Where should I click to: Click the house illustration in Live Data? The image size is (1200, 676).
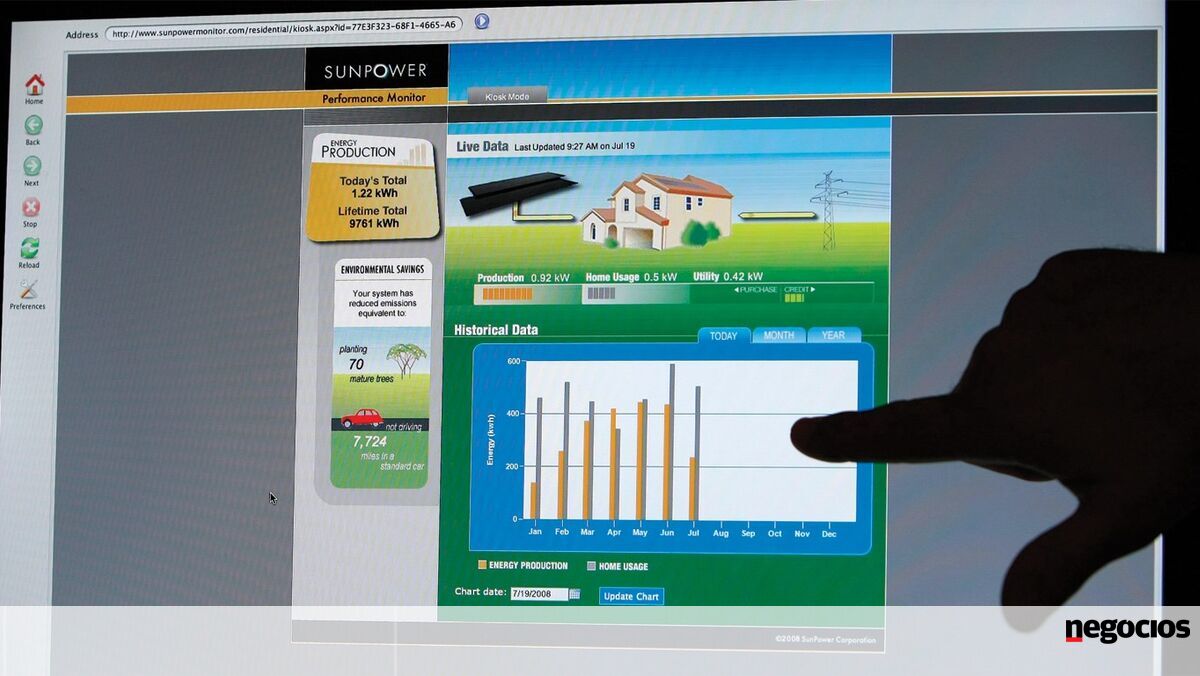coord(656,209)
